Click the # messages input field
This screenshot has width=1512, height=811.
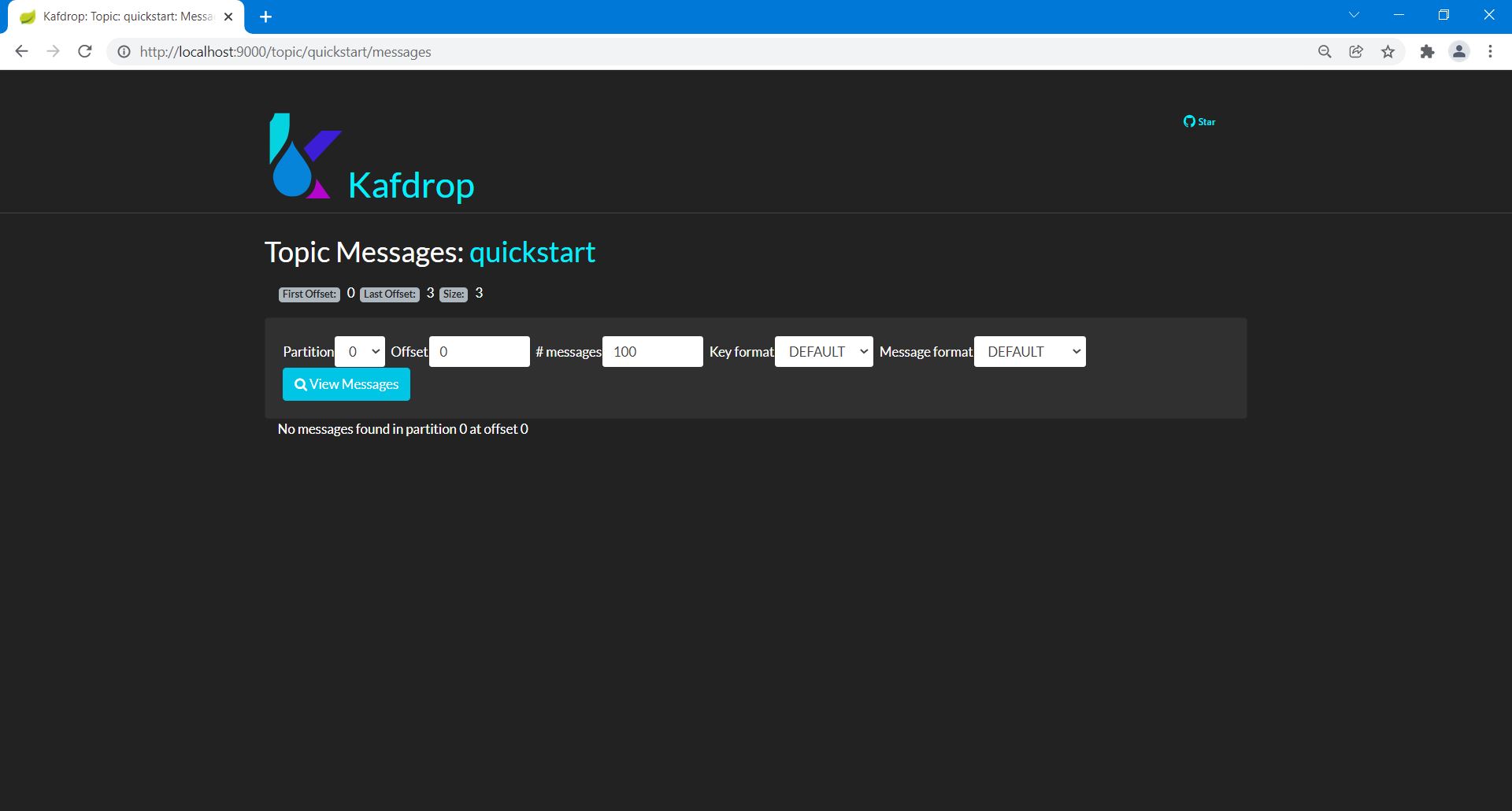coord(652,352)
